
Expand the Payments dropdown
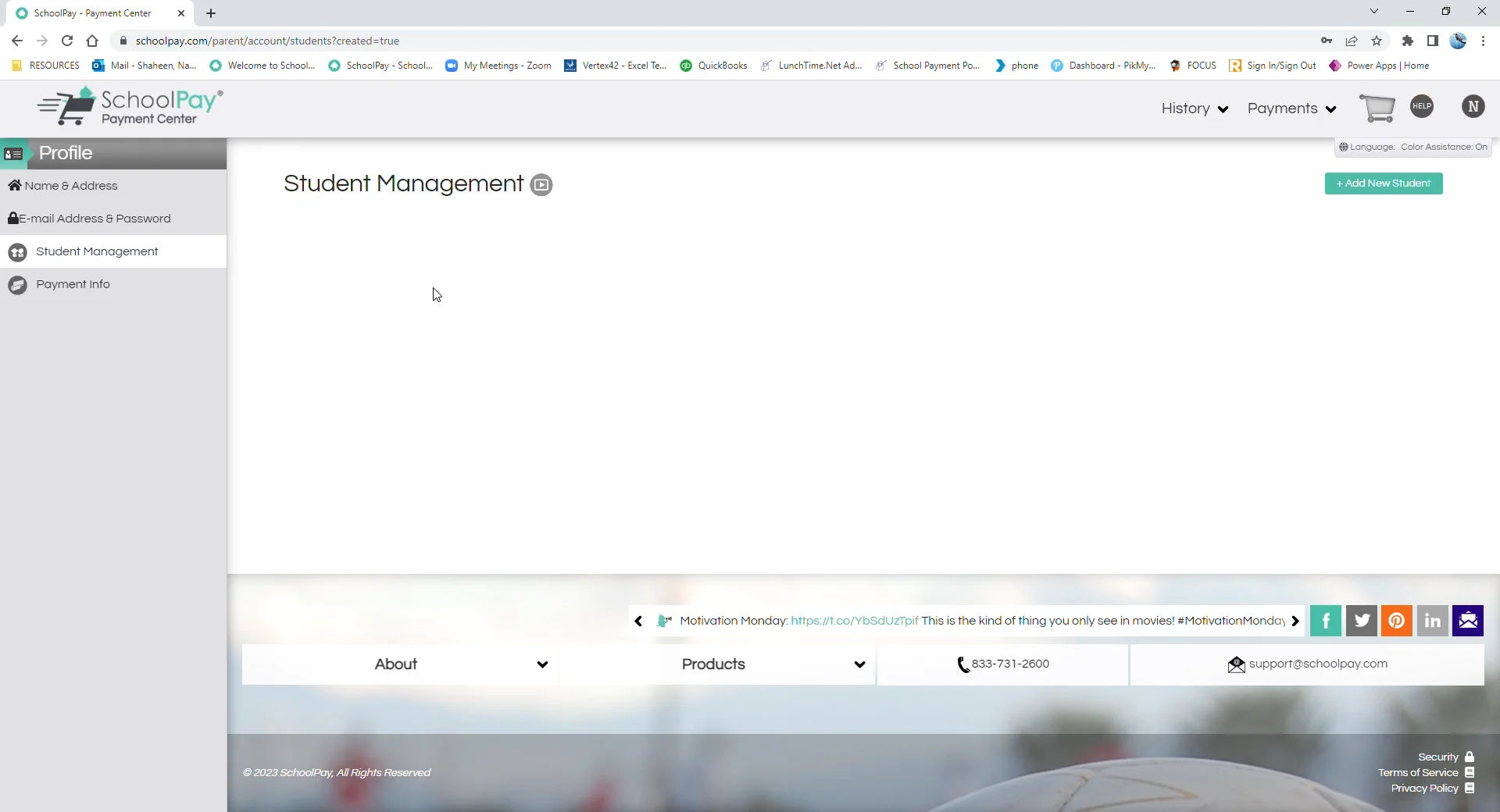[x=1291, y=109]
